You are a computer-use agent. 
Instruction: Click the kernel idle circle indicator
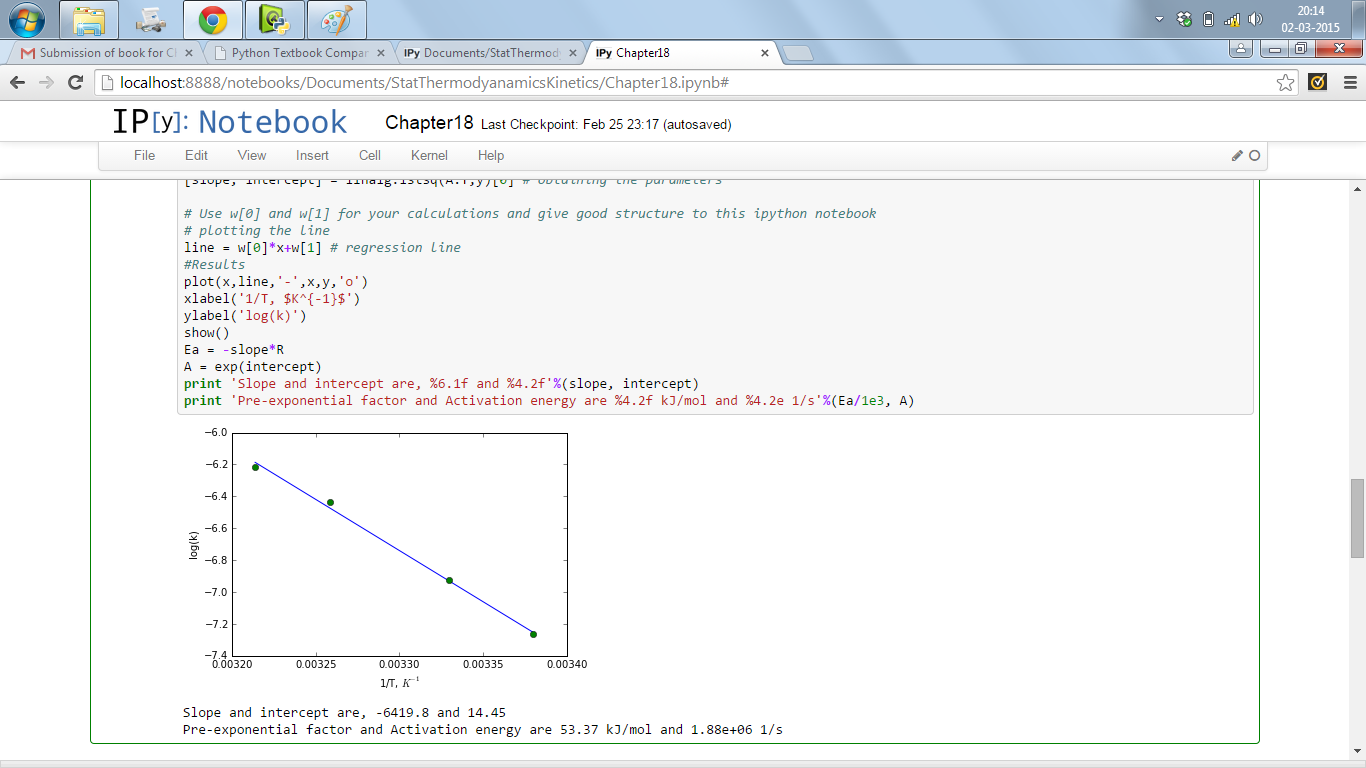[x=1254, y=156]
